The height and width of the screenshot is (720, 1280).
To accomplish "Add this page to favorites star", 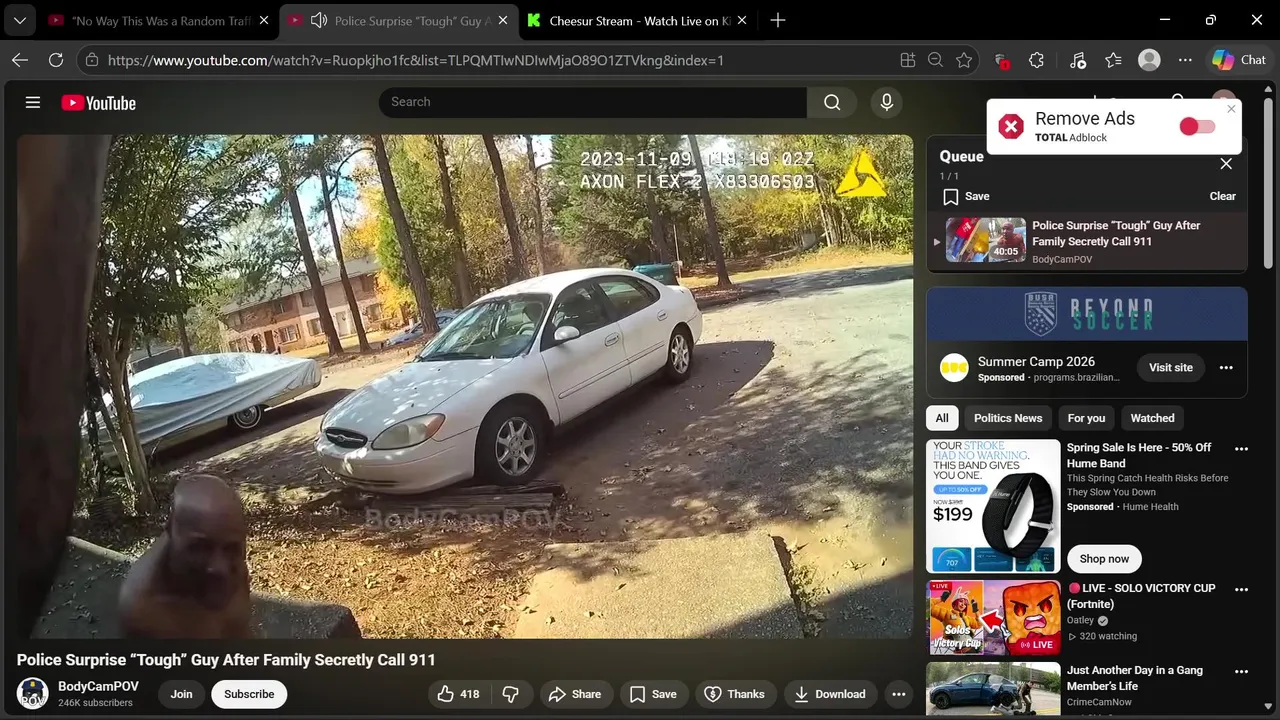I will pyautogui.click(x=964, y=60).
